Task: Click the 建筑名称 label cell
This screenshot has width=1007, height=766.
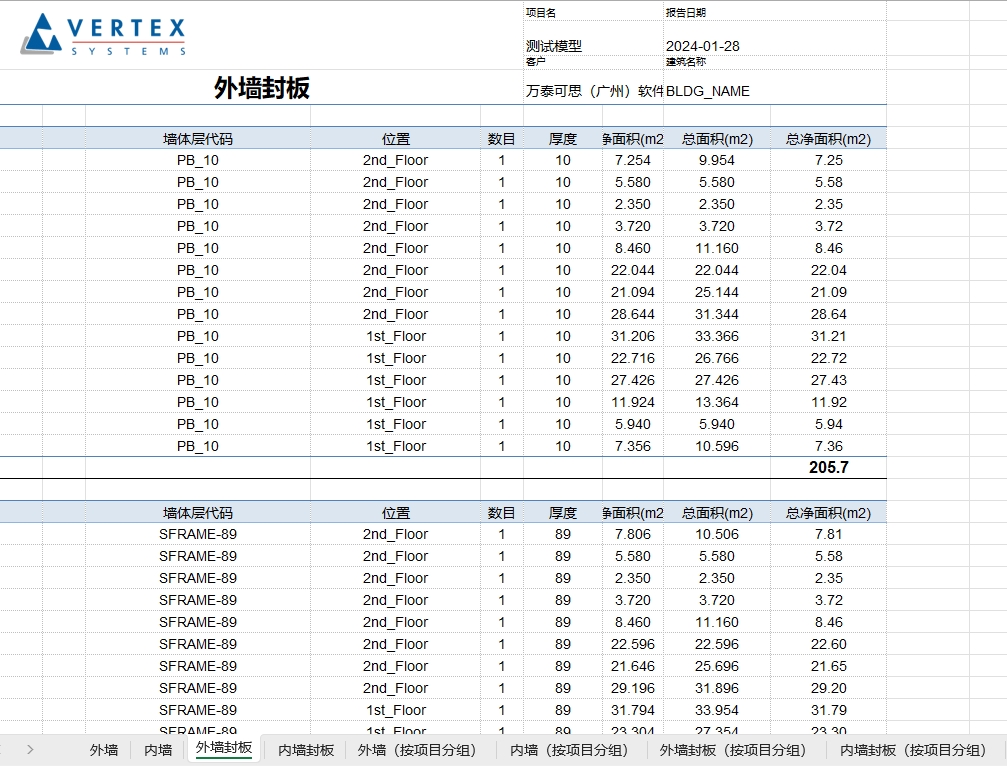Action: click(x=775, y=62)
